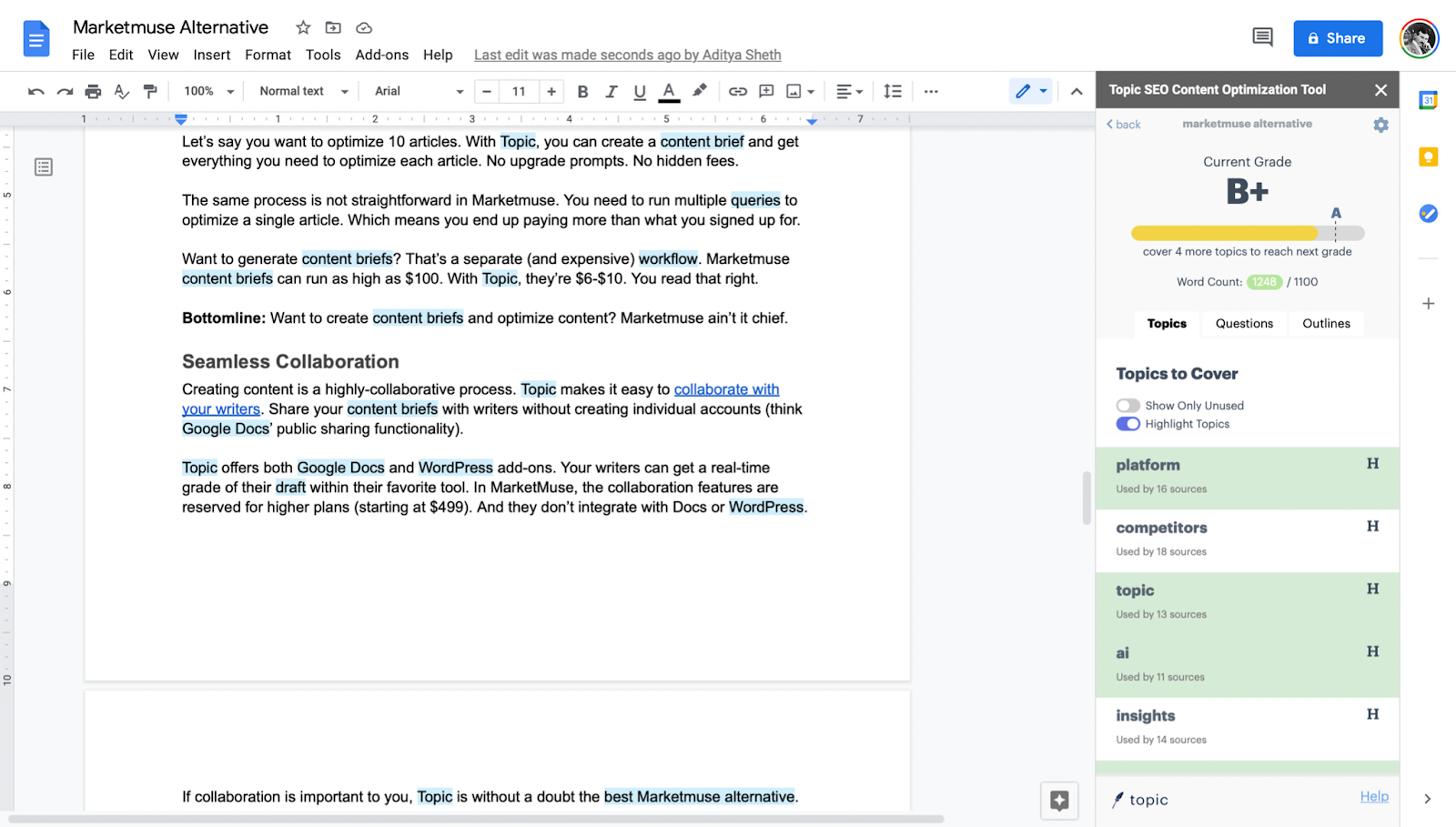This screenshot has width=1456, height=827.
Task: Toggle italic formatting
Action: (612, 91)
